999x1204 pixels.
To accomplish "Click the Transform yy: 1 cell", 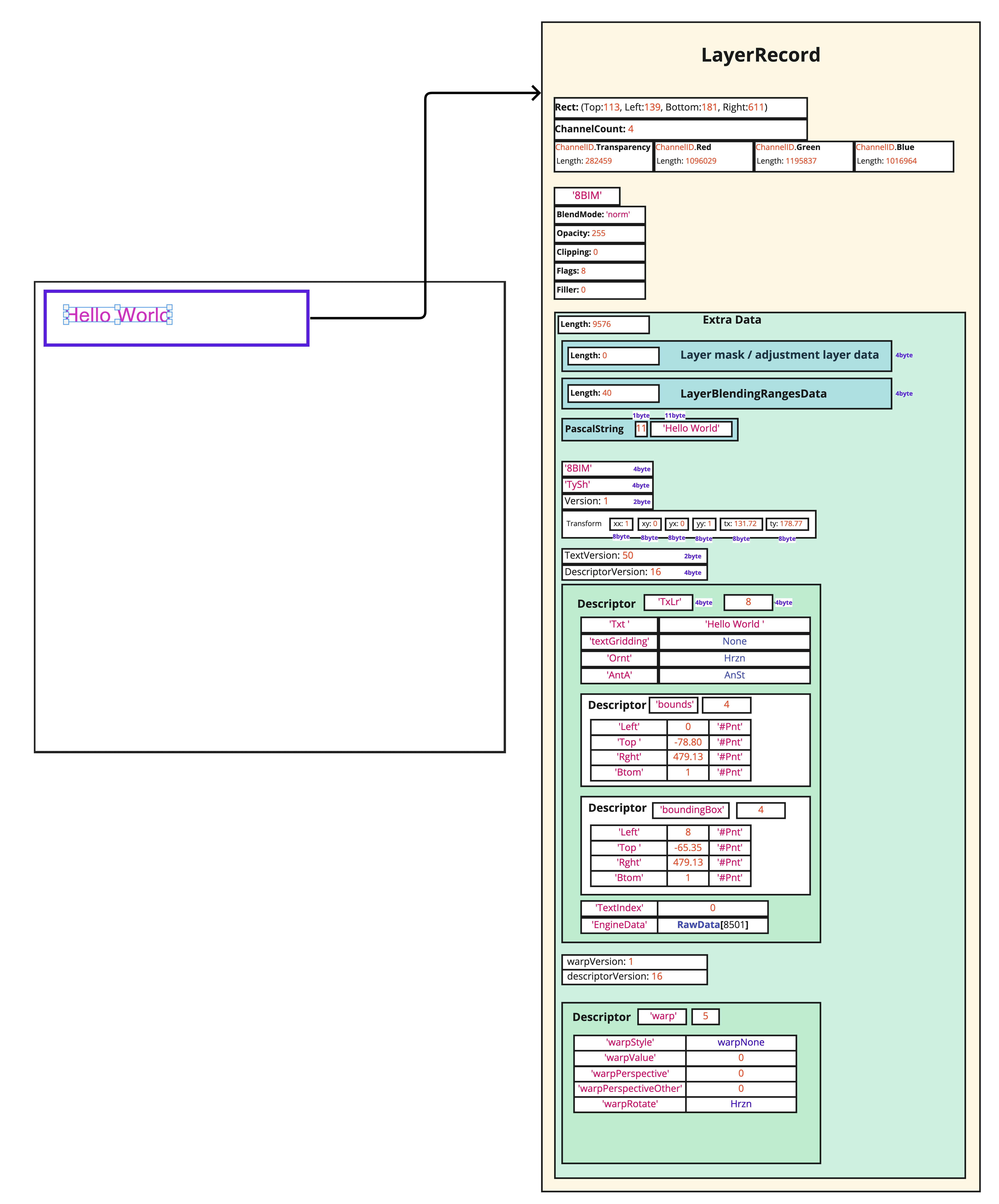I will [x=704, y=524].
